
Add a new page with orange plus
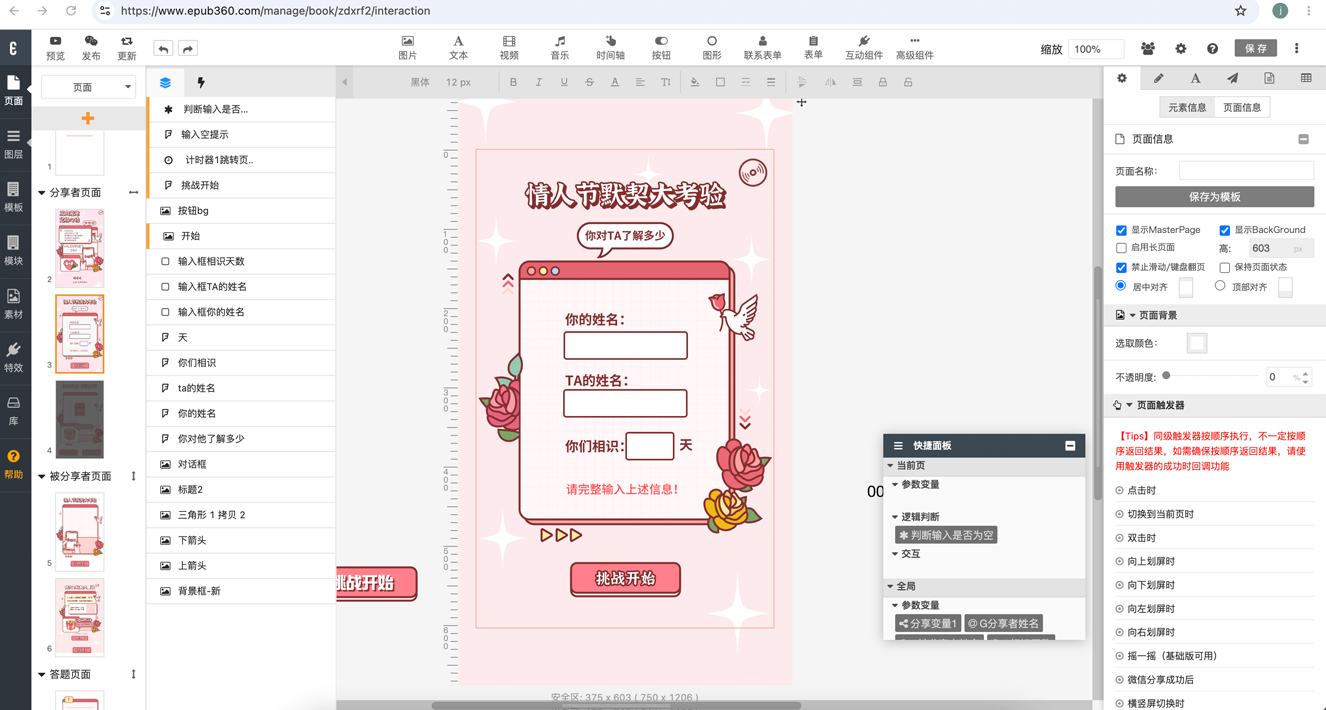[88, 119]
